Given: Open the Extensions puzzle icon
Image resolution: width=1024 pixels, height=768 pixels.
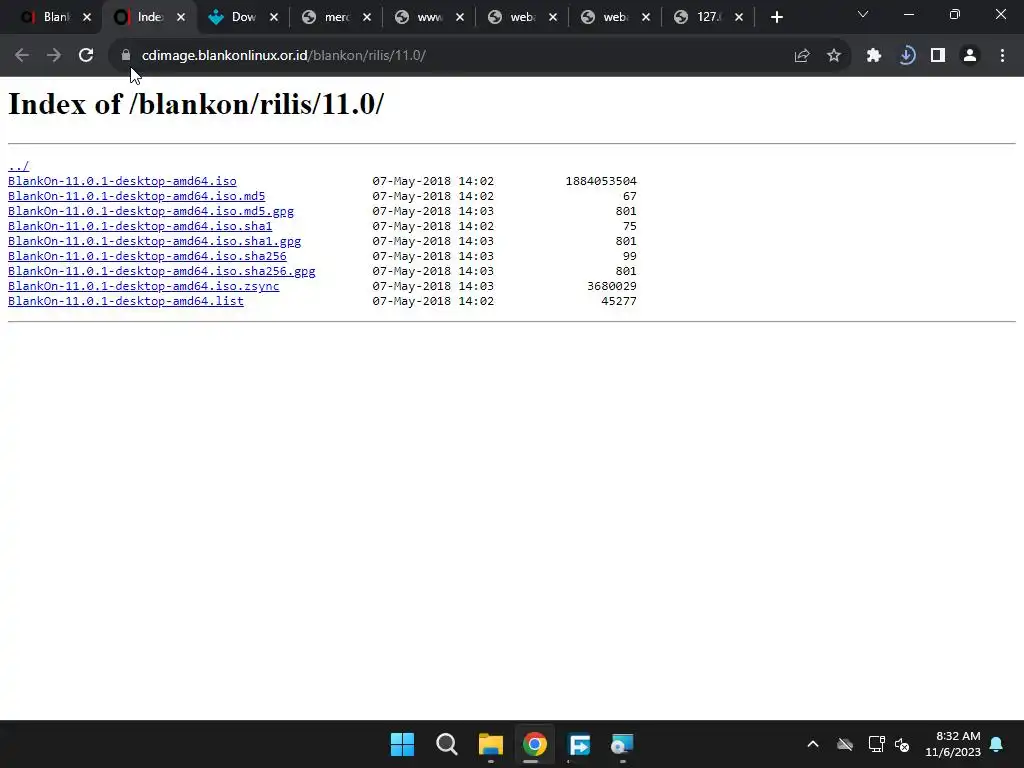Looking at the screenshot, I should [x=874, y=56].
